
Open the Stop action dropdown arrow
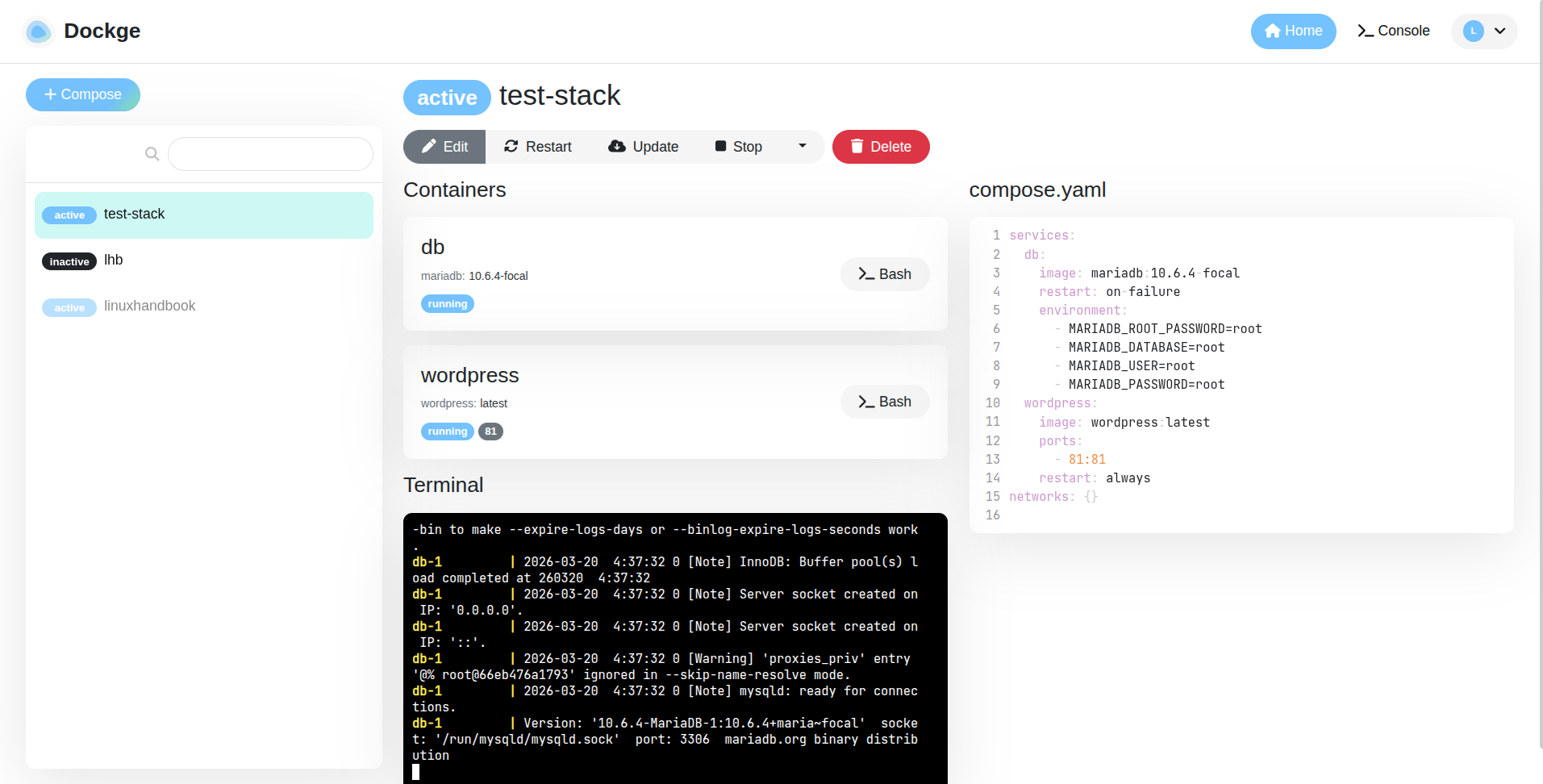(802, 146)
